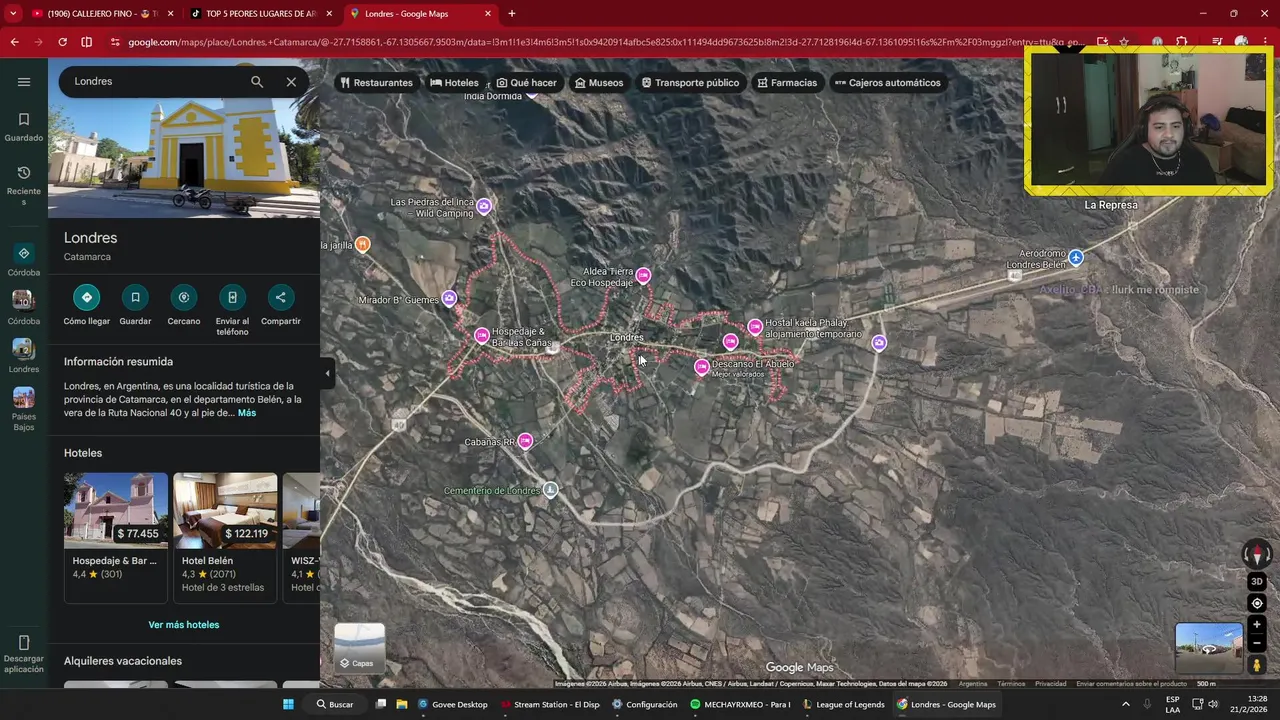This screenshot has width=1280, height=720.
Task: Expand description with Más link
Action: 247,413
